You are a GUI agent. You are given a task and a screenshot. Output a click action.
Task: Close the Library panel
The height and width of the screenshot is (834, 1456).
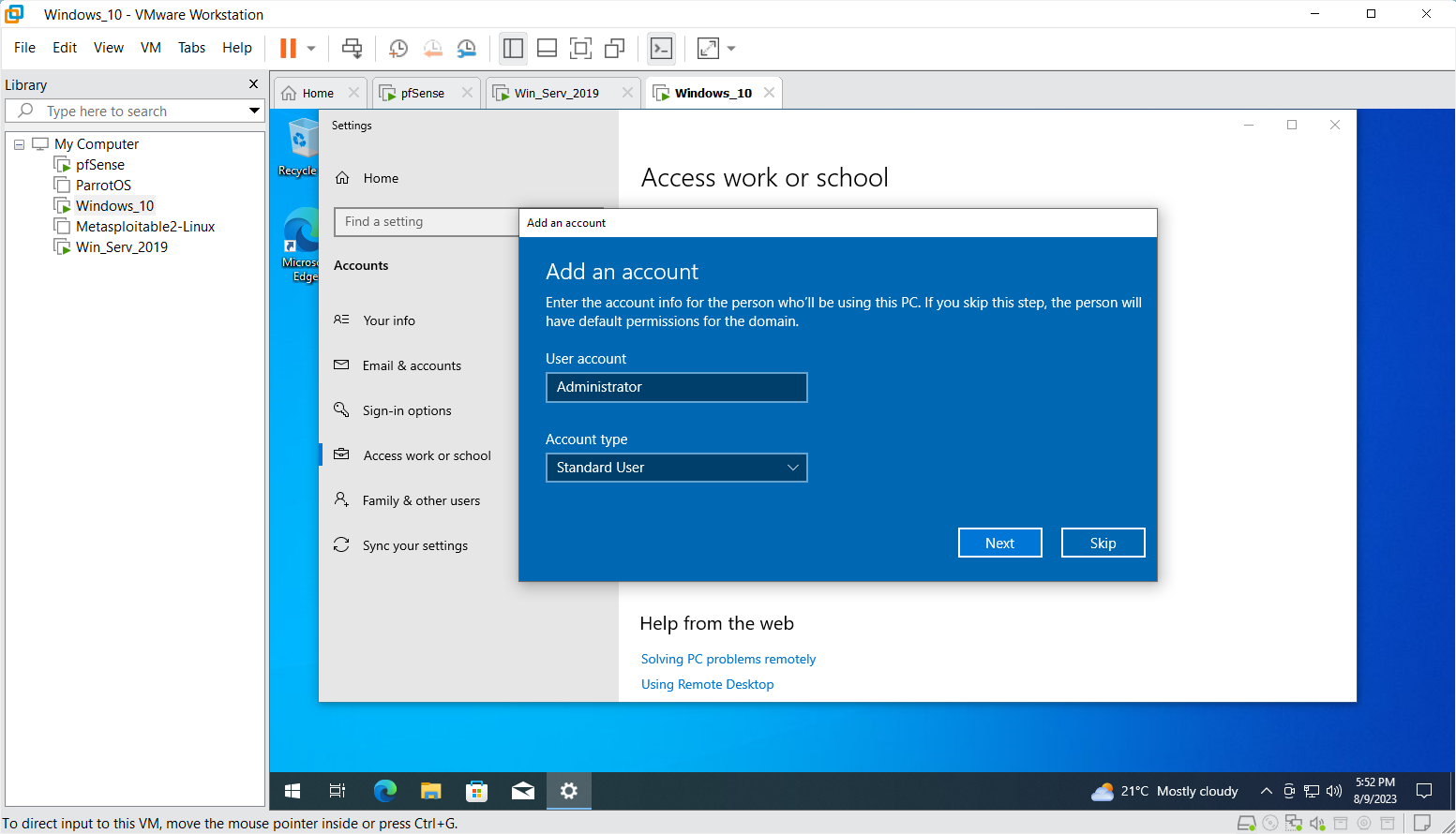[253, 84]
